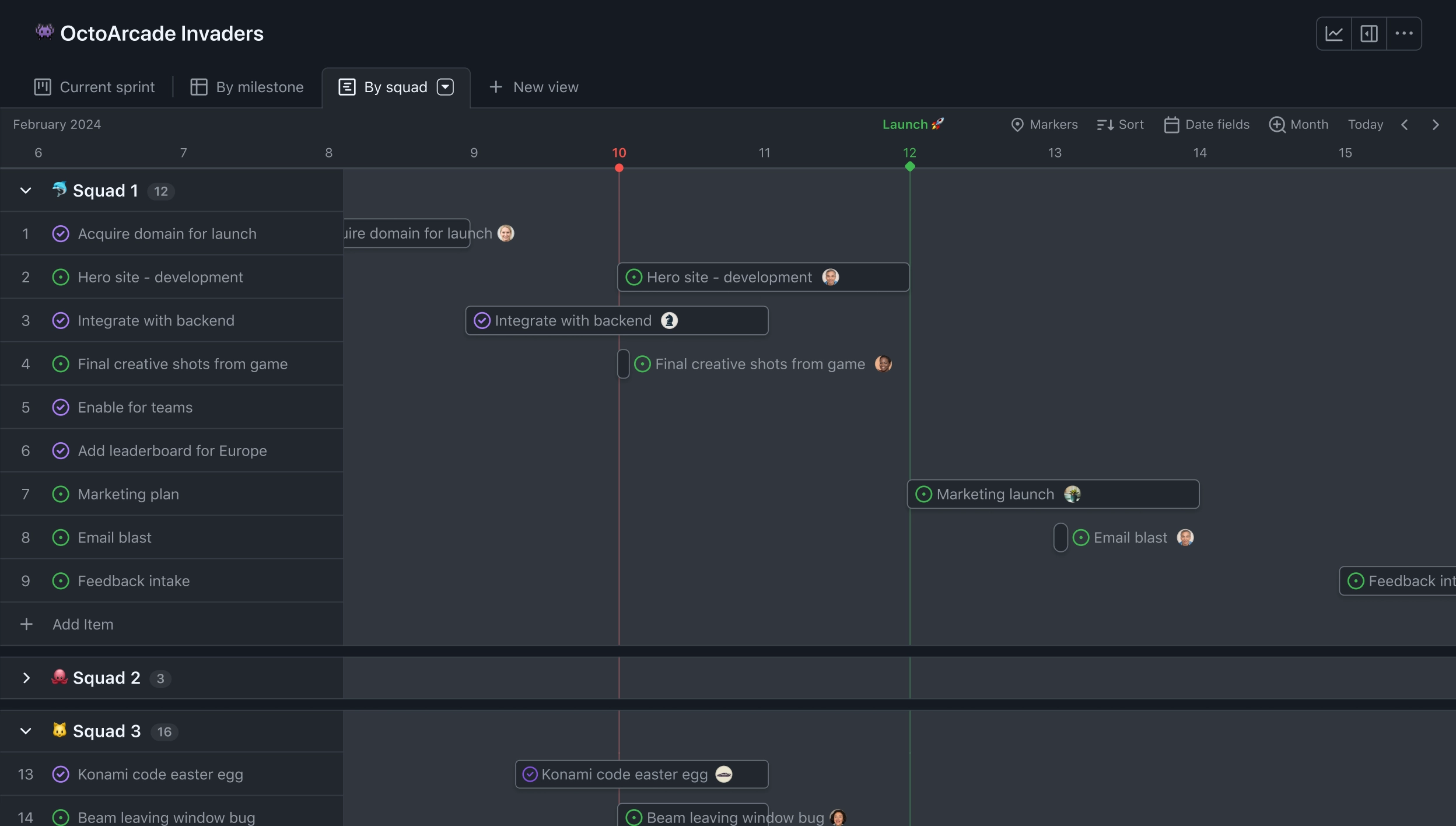The width and height of the screenshot is (1456, 826).
Task: Open Sort options in roadmap toolbar
Action: click(x=1120, y=125)
